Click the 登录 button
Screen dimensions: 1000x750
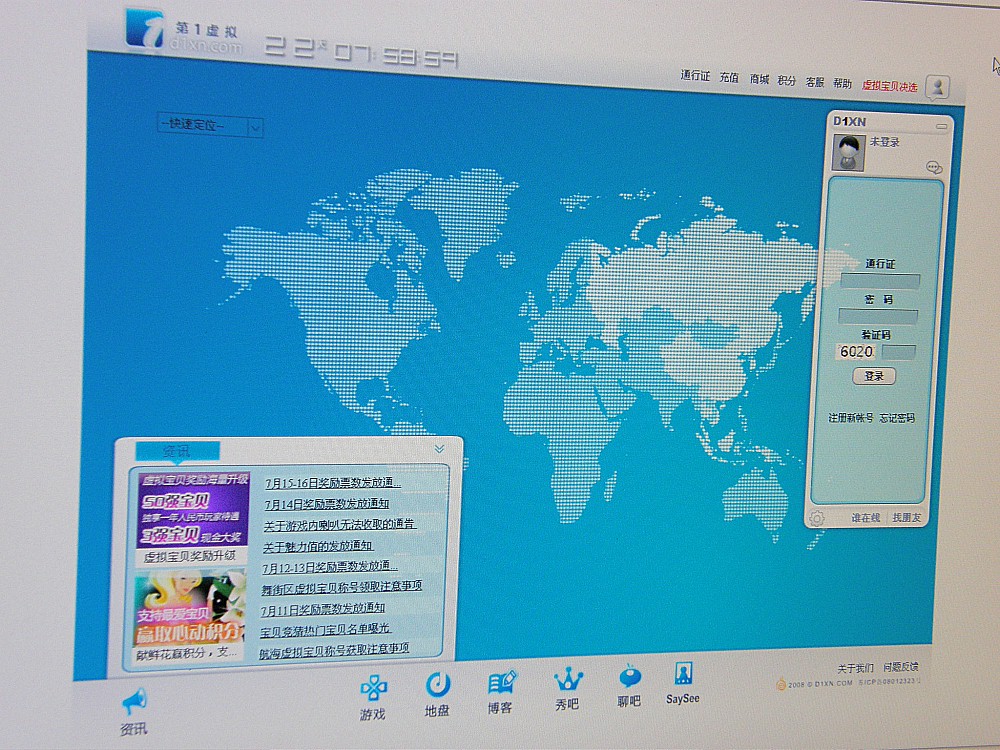(x=874, y=376)
